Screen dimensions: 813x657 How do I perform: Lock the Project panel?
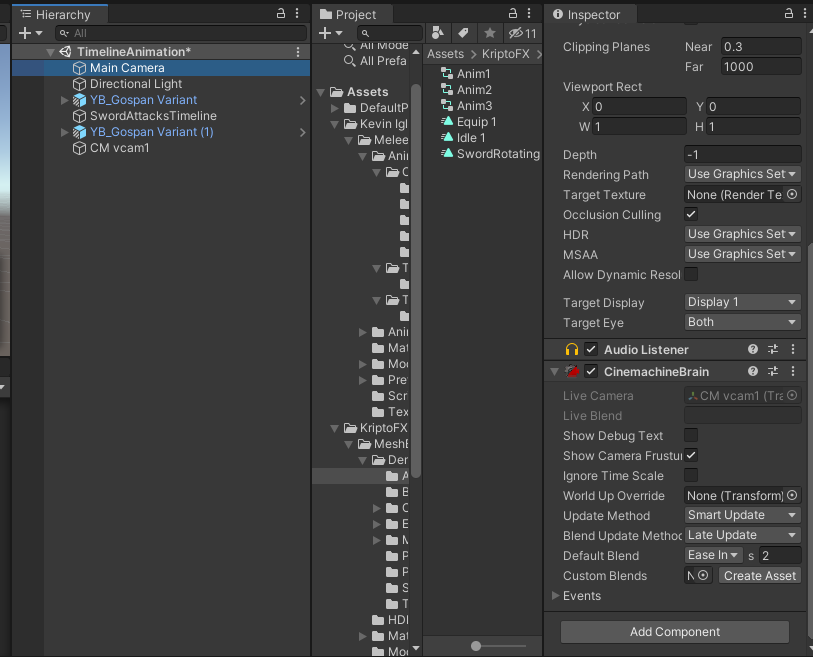click(512, 13)
